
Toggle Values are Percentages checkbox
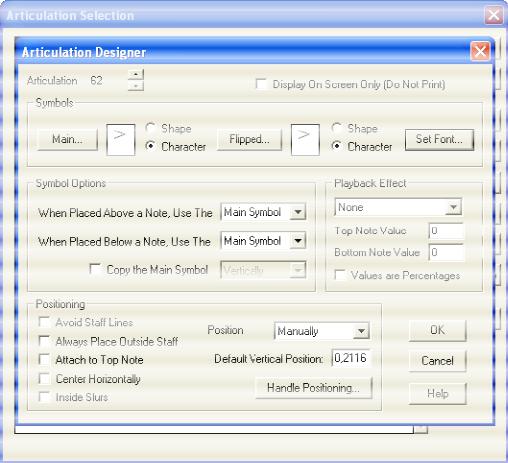[x=340, y=275]
